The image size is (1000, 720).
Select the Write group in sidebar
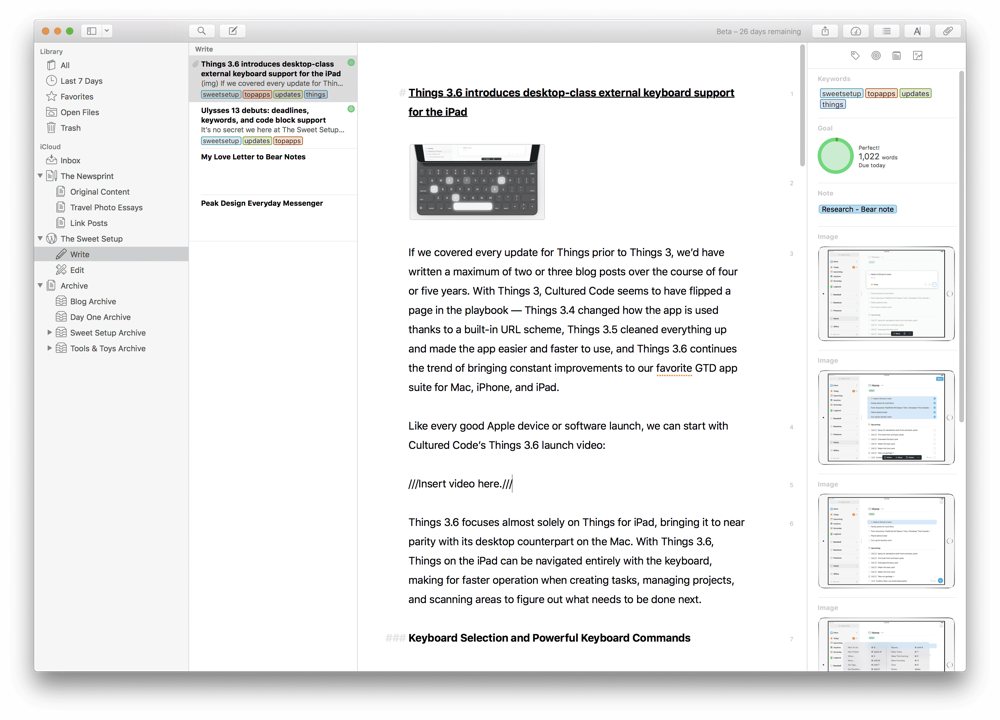pyautogui.click(x=111, y=254)
